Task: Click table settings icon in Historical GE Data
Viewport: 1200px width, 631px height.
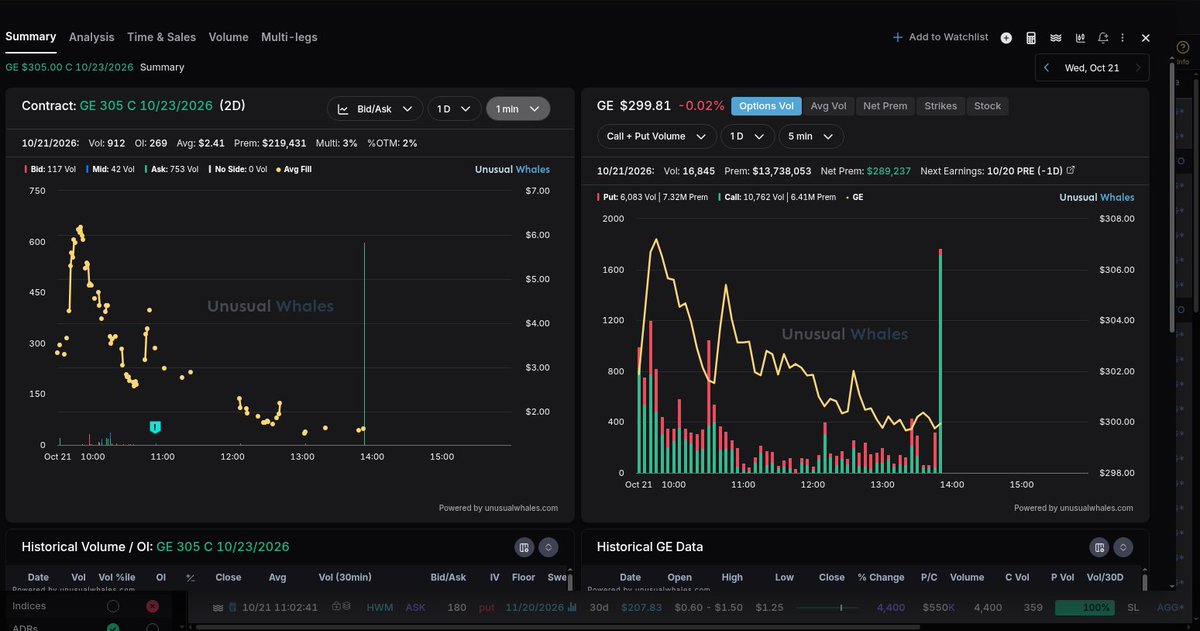Action: (1099, 547)
